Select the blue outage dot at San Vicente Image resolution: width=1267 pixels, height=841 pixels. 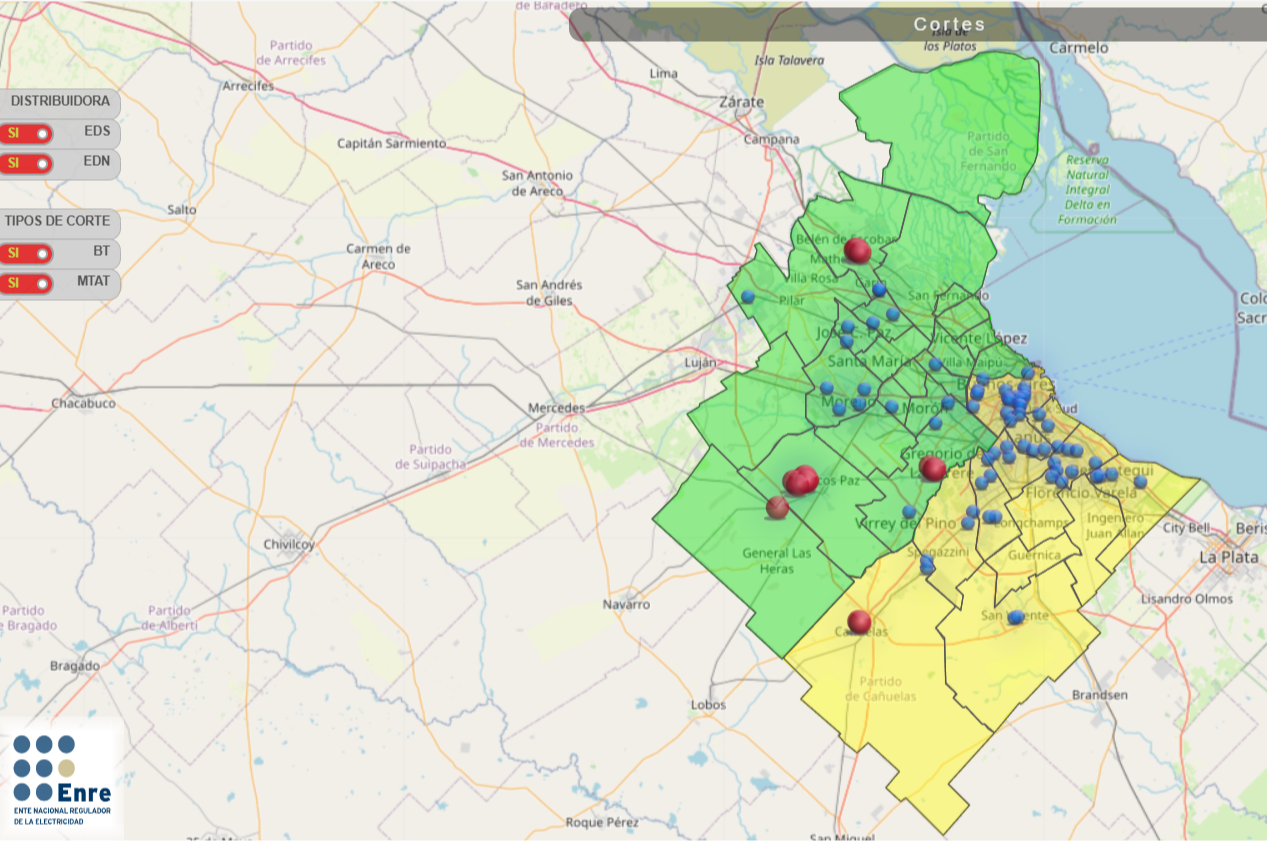(x=1015, y=617)
